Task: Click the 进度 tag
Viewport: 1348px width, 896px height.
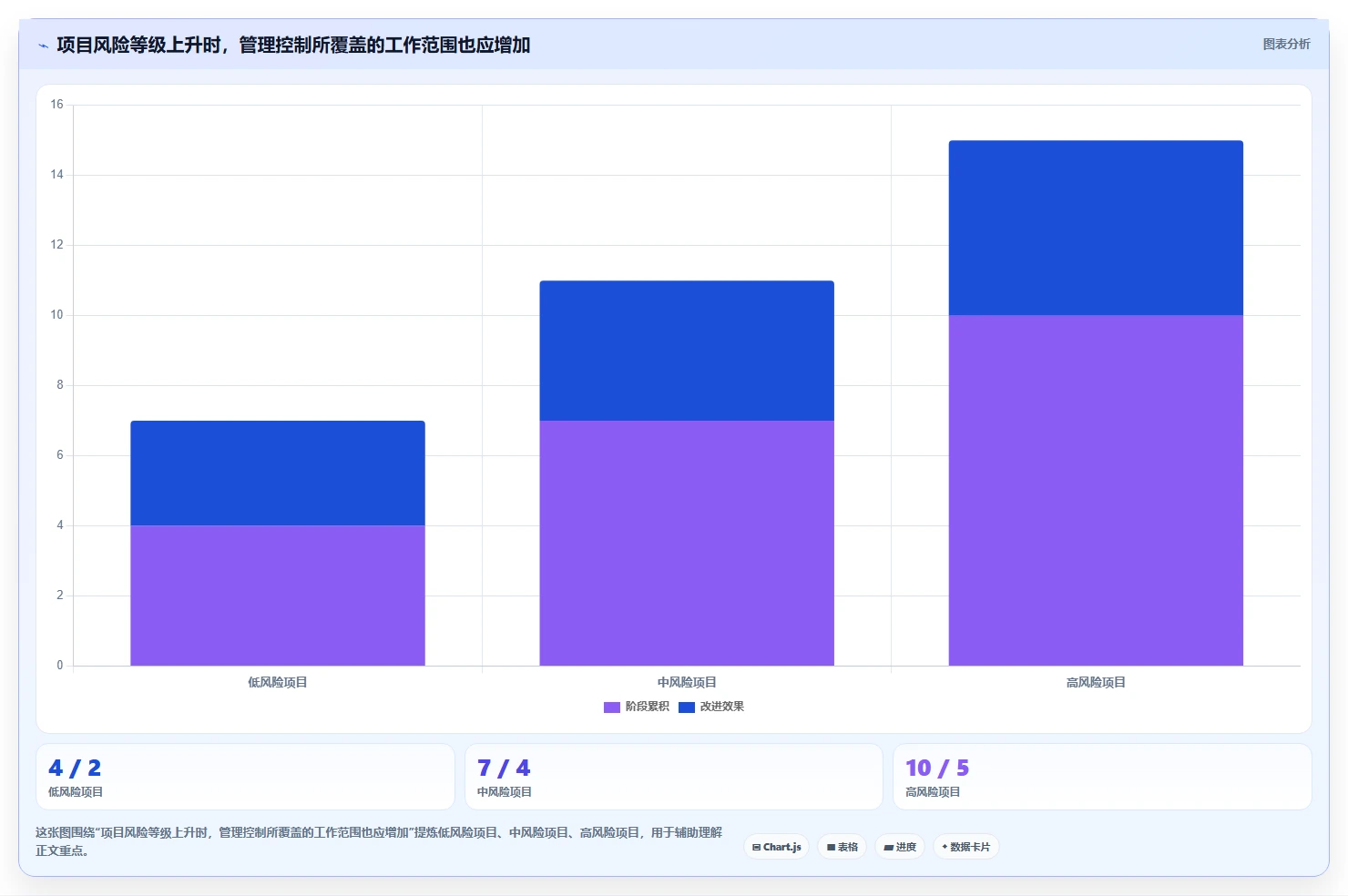Action: [900, 847]
